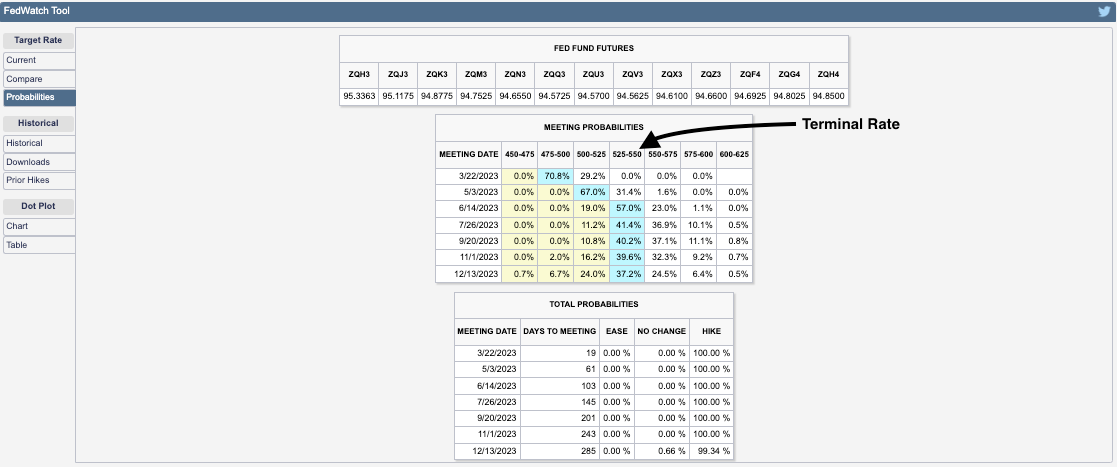
Task: Click the ZQK3 futures column header
Action: pyautogui.click(x=437, y=74)
